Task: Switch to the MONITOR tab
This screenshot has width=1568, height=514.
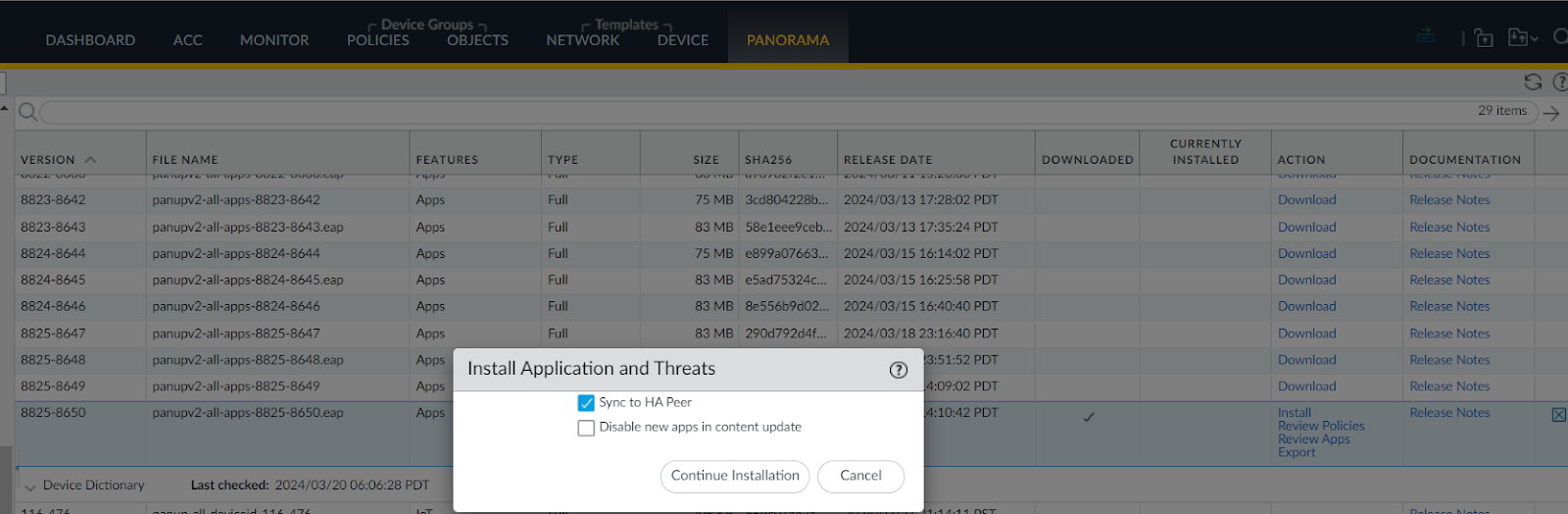Action: pyautogui.click(x=274, y=40)
